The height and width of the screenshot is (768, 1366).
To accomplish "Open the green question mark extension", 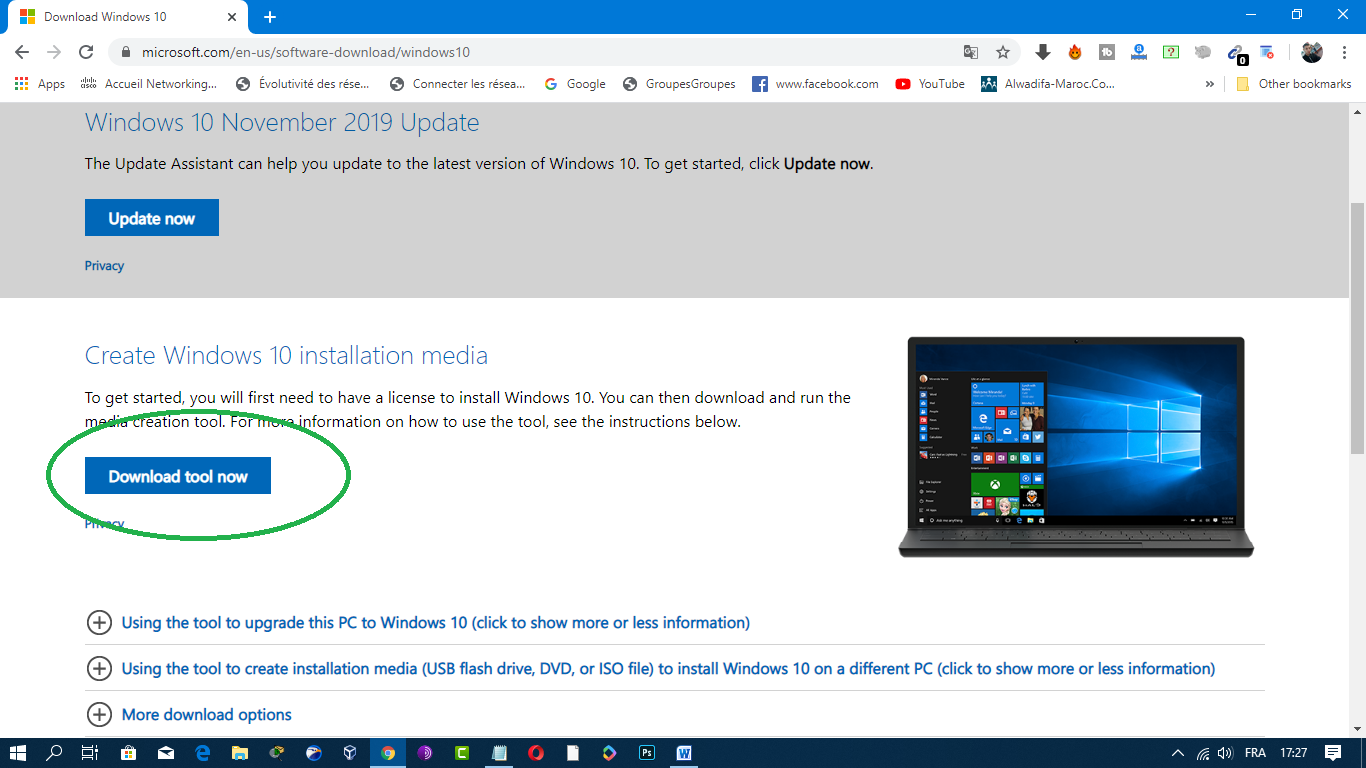I will tap(1171, 52).
